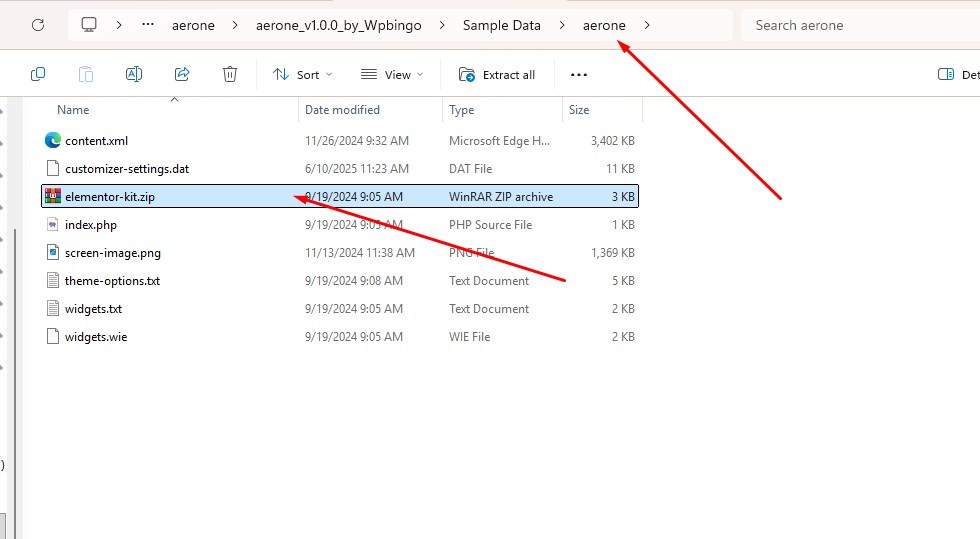Click the This PC monitor icon in the breadcrumb
Viewport: 980px width, 539px height.
click(89, 24)
